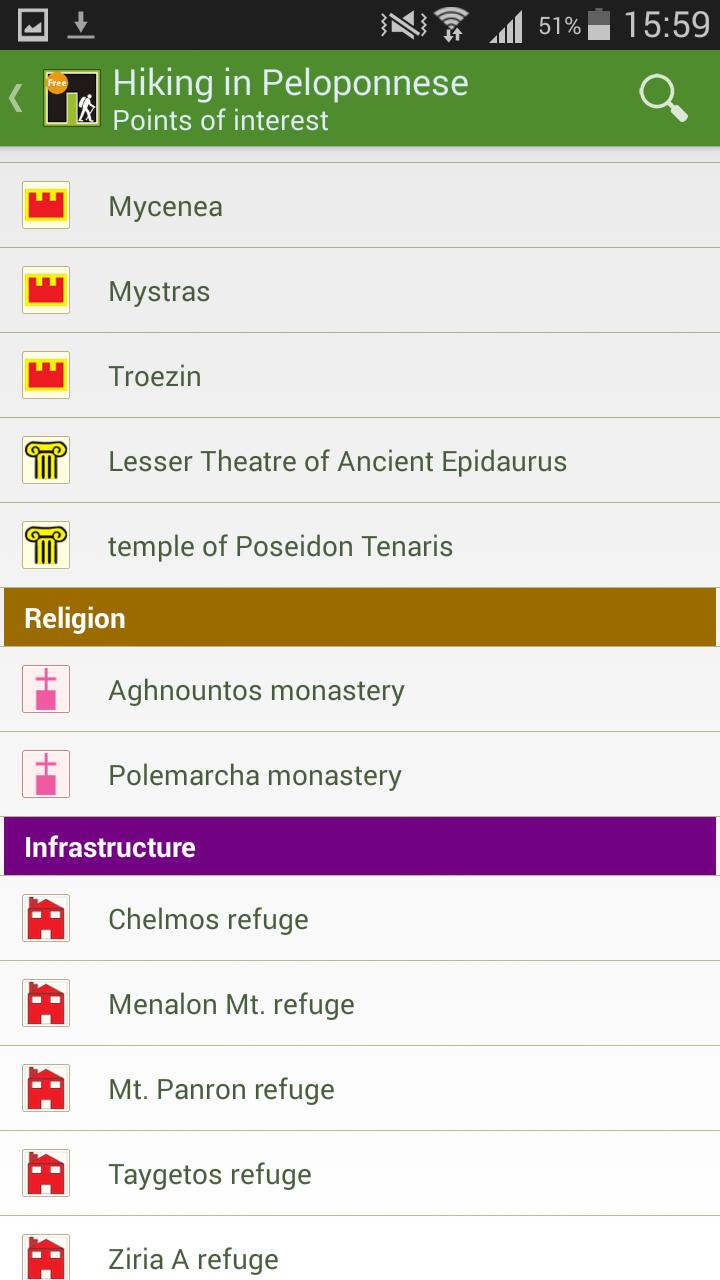Open Ziria A refuge entry
Image resolution: width=720 pixels, height=1280 pixels.
pyautogui.click(x=193, y=1258)
